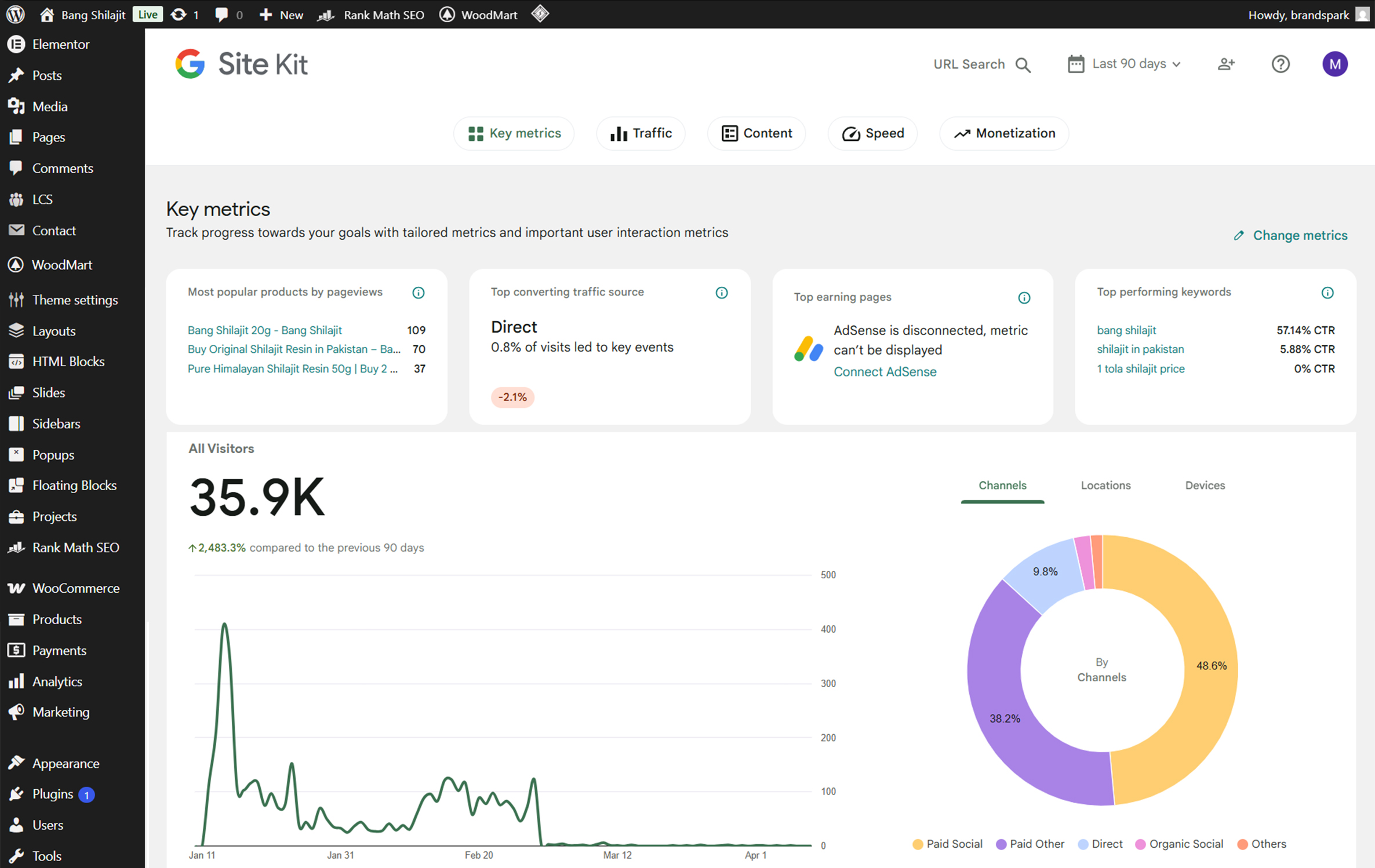Screen dimensions: 1375x868
Task: Open the Howdy, brandspark account menu
Action: pos(1307,14)
